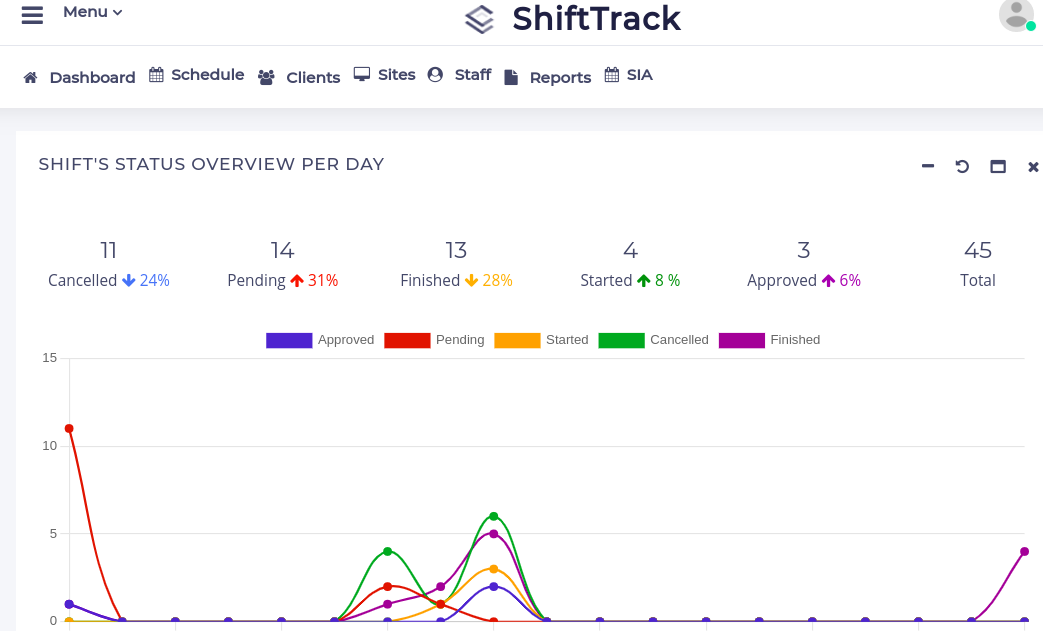The image size is (1043, 631).
Task: Click the purple Finished peak point at 5
Action: (x=494, y=534)
